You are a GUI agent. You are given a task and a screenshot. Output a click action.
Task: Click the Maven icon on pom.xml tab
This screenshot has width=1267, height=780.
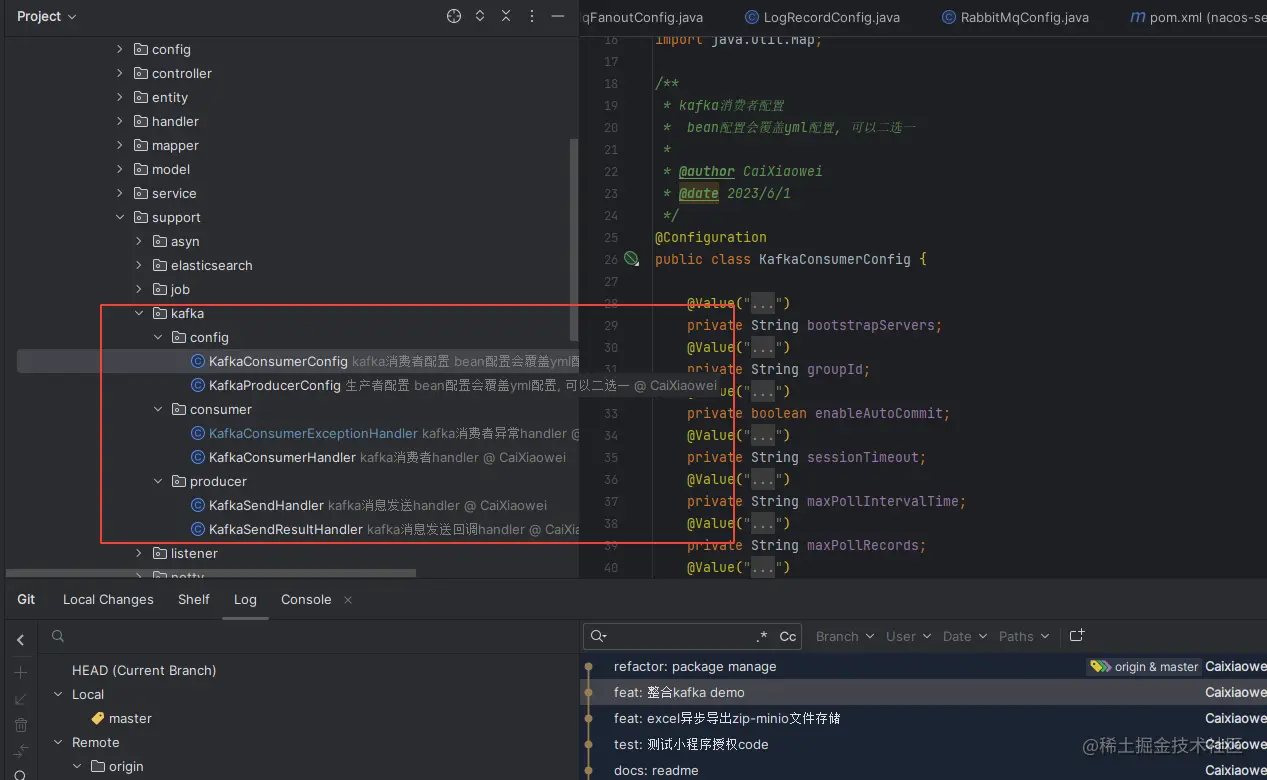pyautogui.click(x=1138, y=17)
